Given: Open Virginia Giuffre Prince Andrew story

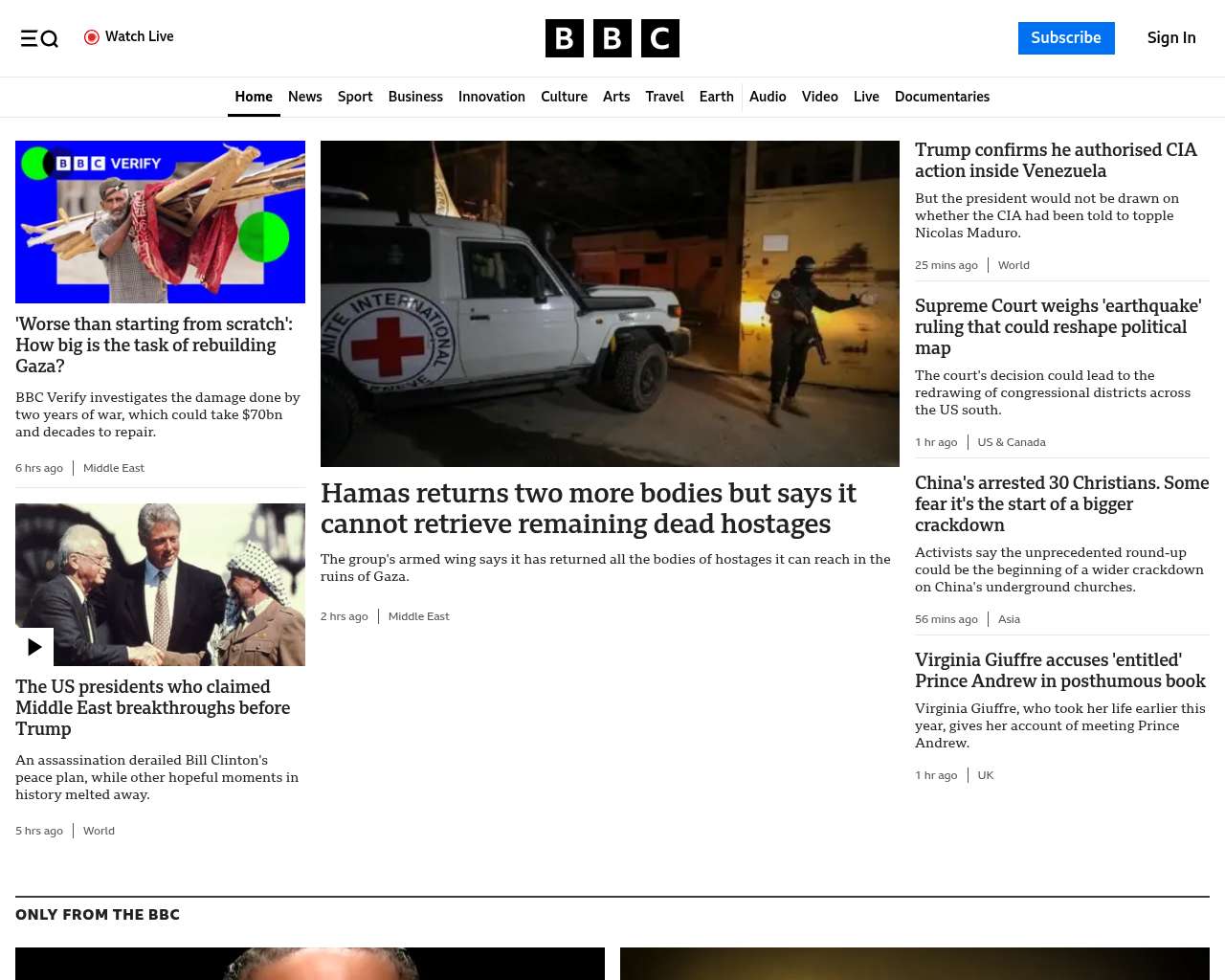Looking at the screenshot, I should [1059, 670].
